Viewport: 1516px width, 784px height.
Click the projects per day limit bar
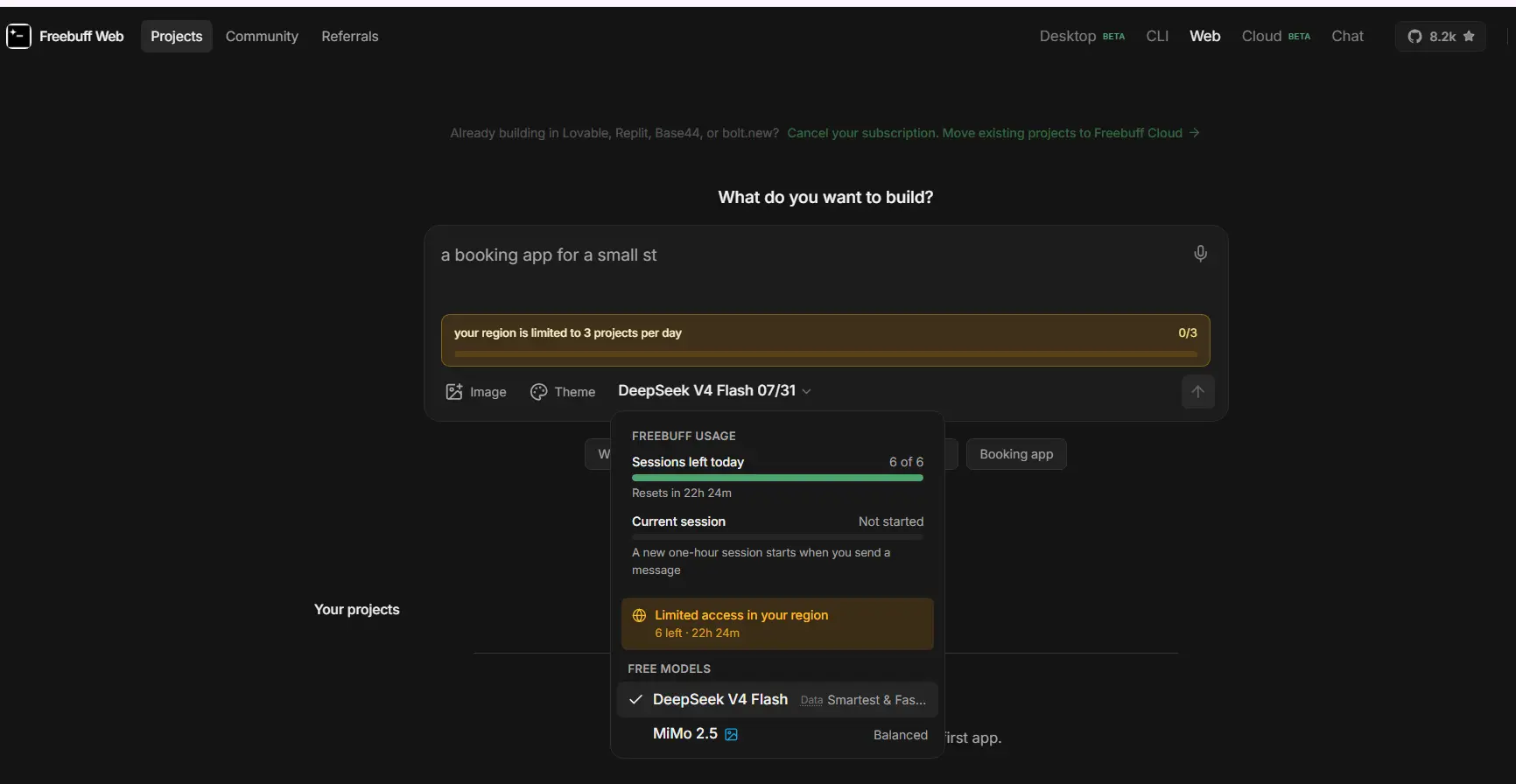[825, 354]
